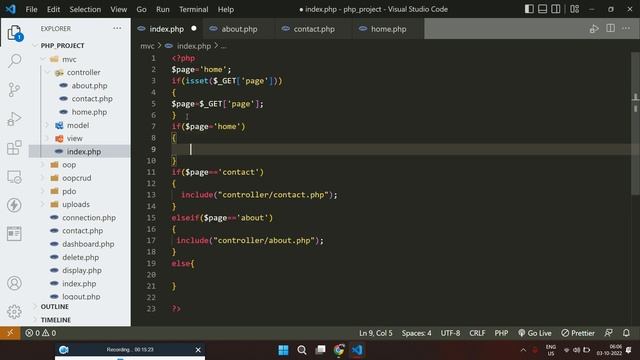This screenshot has height=360, width=640.
Task: Open the Run and Debug view
Action: click(14, 119)
